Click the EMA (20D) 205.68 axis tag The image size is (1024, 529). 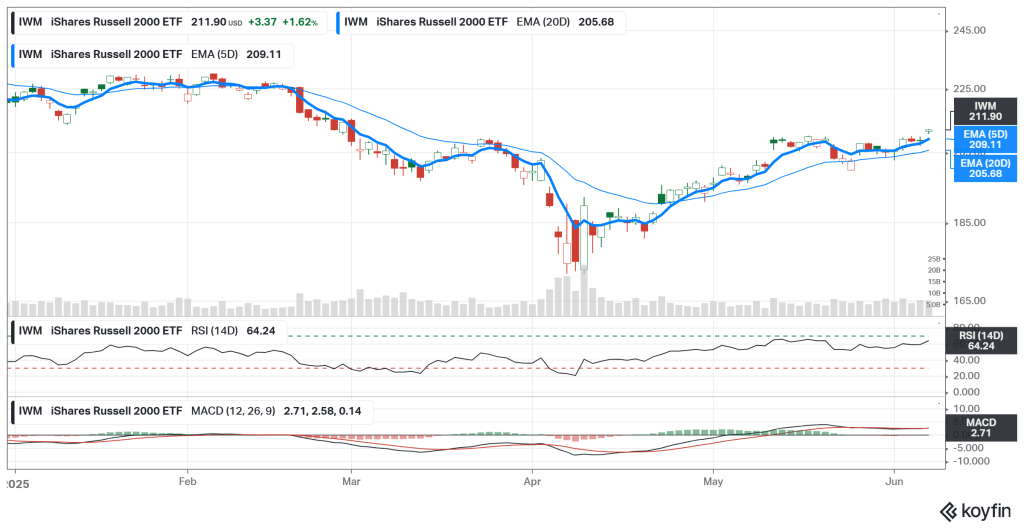(x=985, y=167)
